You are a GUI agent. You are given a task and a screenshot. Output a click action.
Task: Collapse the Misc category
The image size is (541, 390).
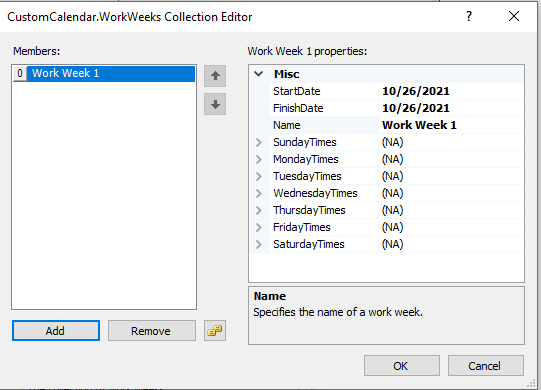point(258,74)
